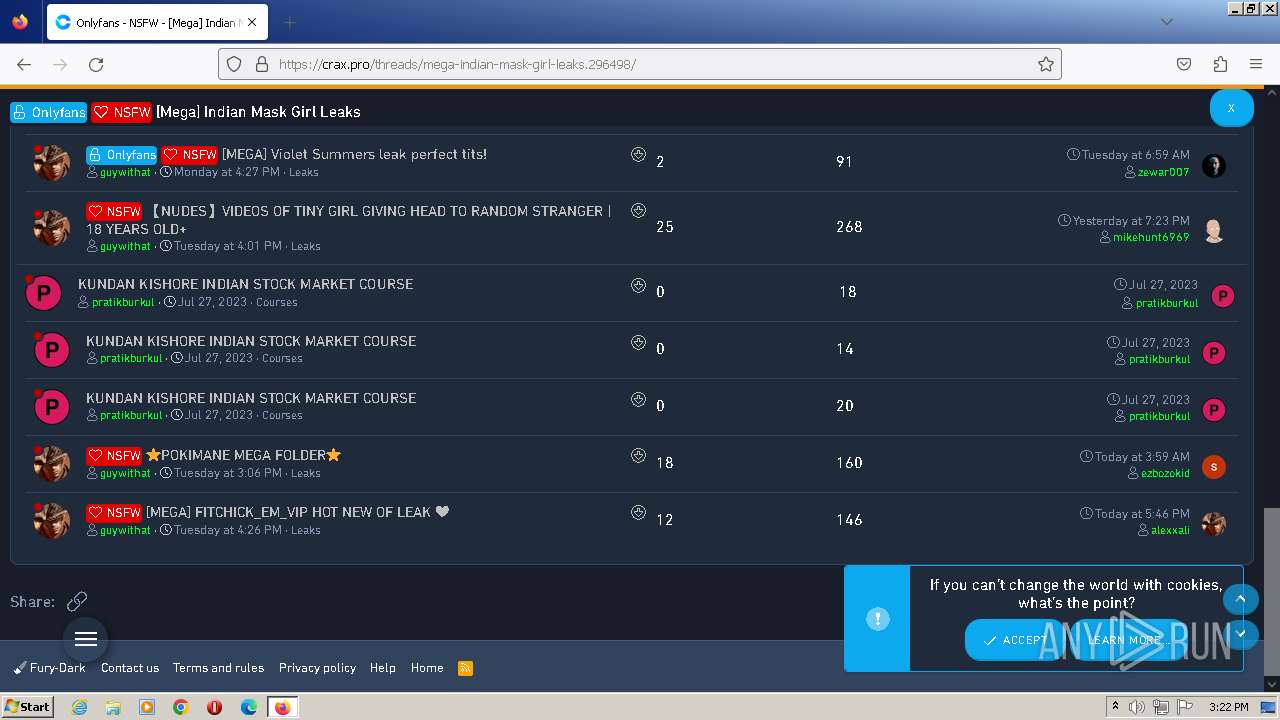
Task: Open the Firefox extensions panel
Action: point(1220,64)
